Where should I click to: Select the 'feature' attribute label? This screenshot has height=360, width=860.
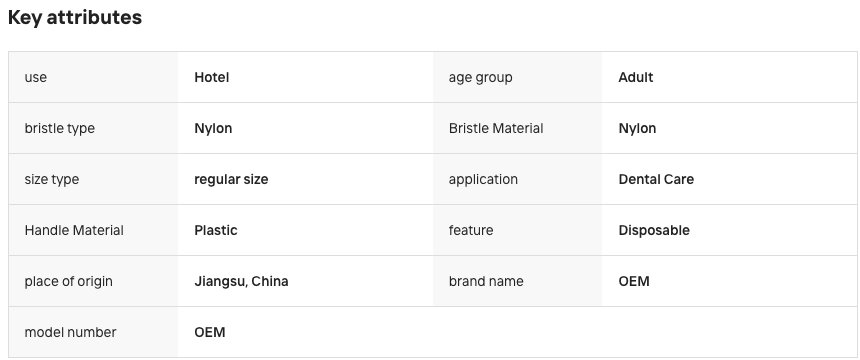(471, 230)
